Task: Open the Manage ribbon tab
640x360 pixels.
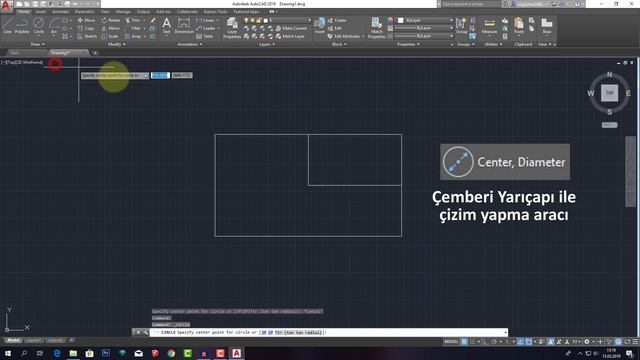Action: pyautogui.click(x=123, y=11)
